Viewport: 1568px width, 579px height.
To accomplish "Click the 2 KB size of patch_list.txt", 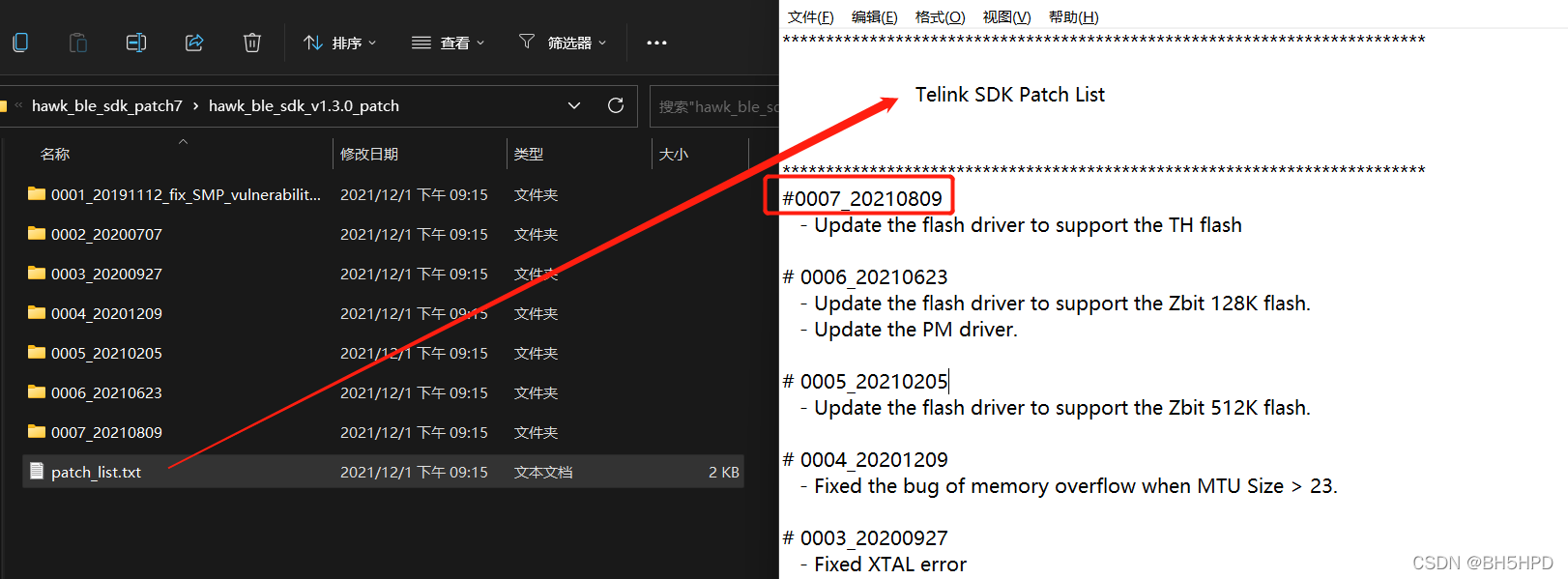I will pyautogui.click(x=724, y=472).
